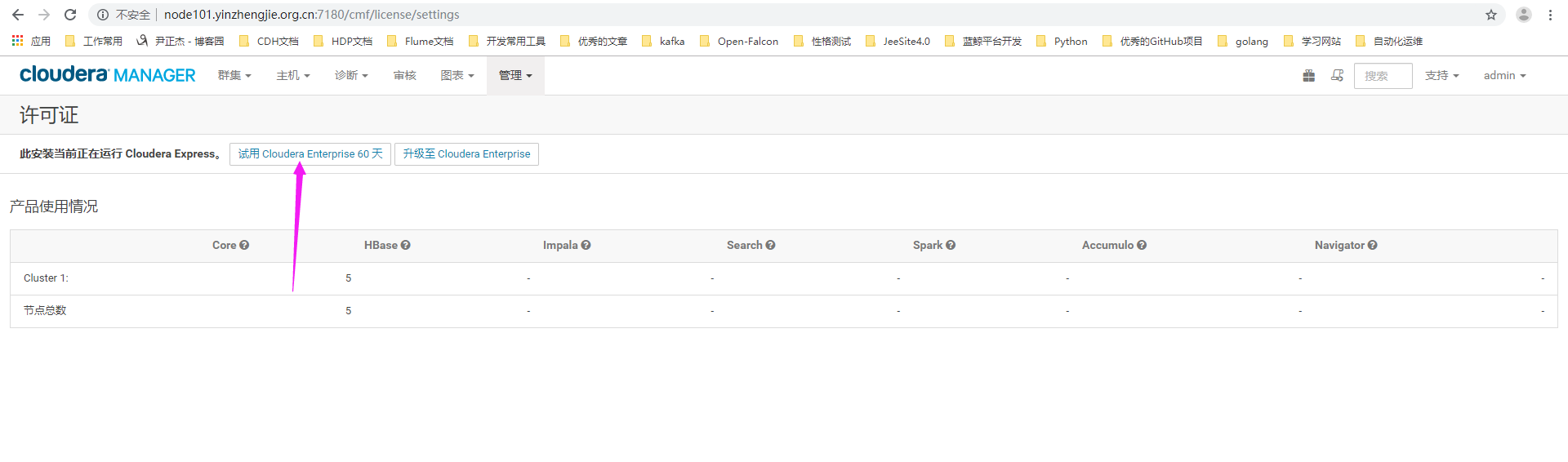Open the browser profile avatar
The height and width of the screenshot is (462, 1568).
tap(1524, 15)
